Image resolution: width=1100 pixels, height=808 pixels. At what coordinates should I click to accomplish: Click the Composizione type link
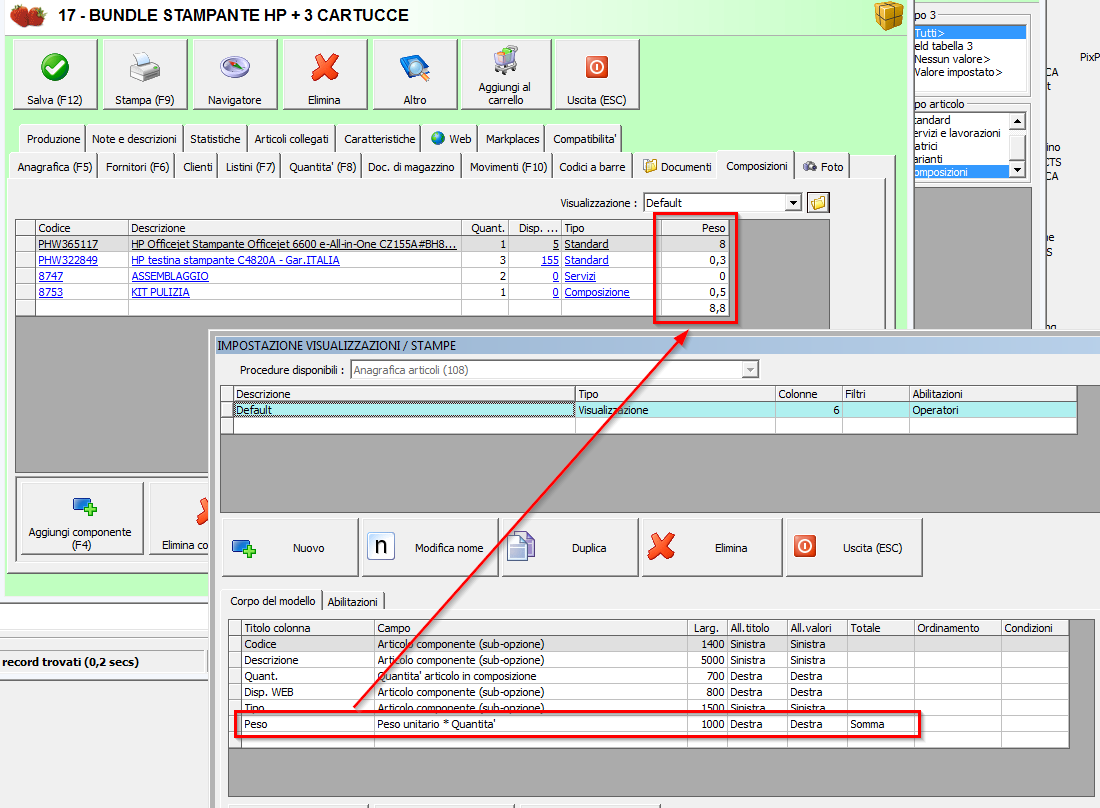(x=596, y=292)
